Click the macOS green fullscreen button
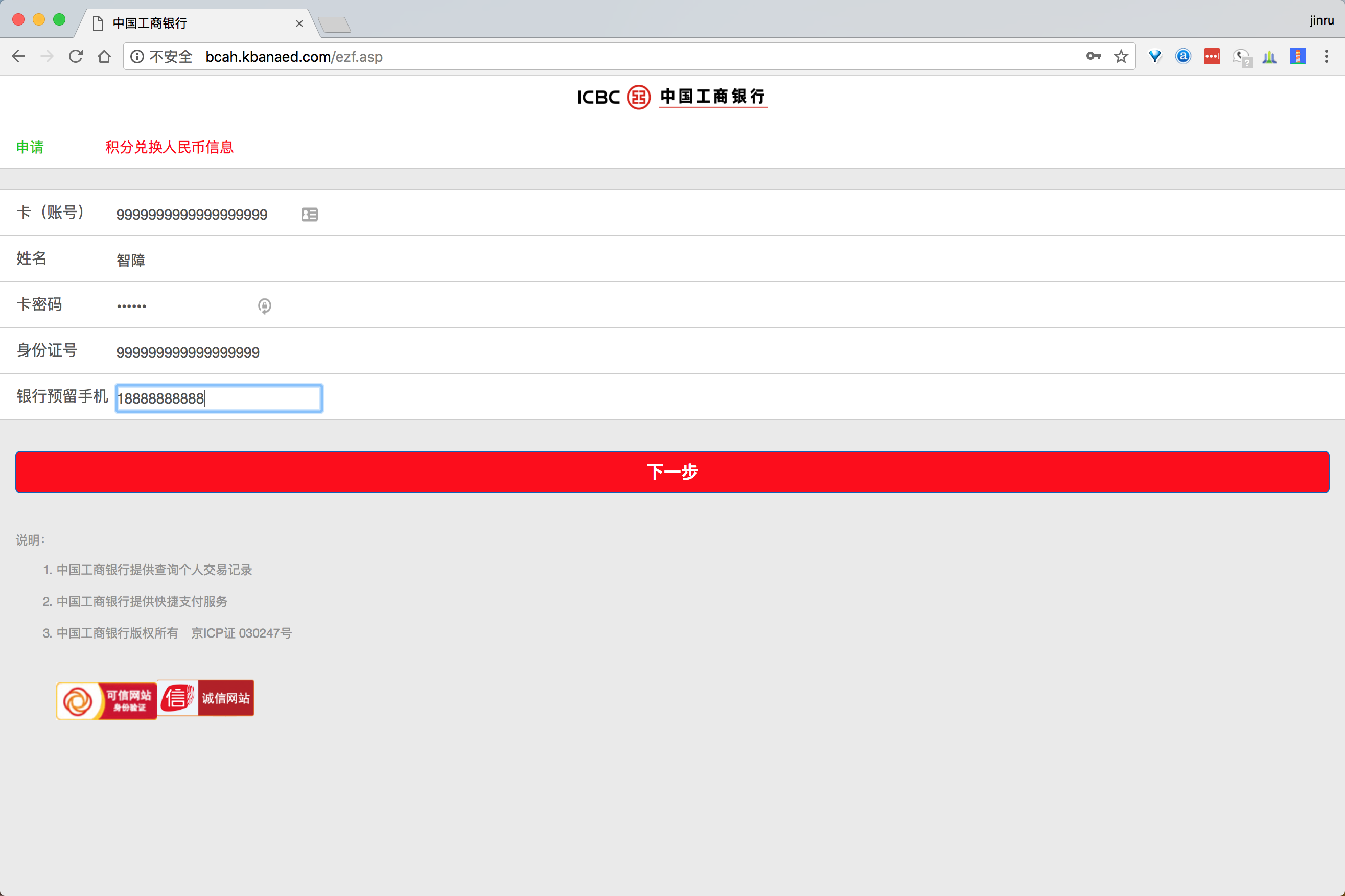The height and width of the screenshot is (896, 1345). (59, 19)
